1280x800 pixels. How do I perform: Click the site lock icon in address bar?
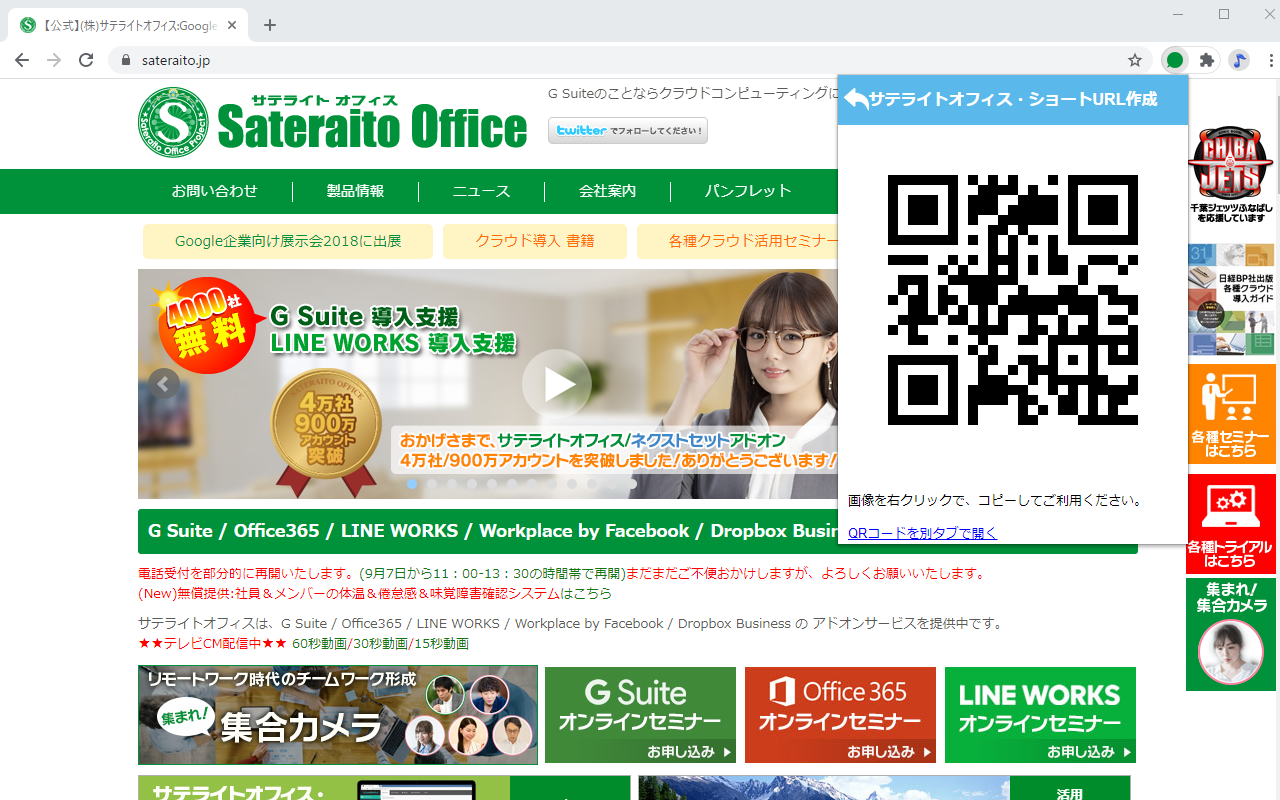click(125, 60)
